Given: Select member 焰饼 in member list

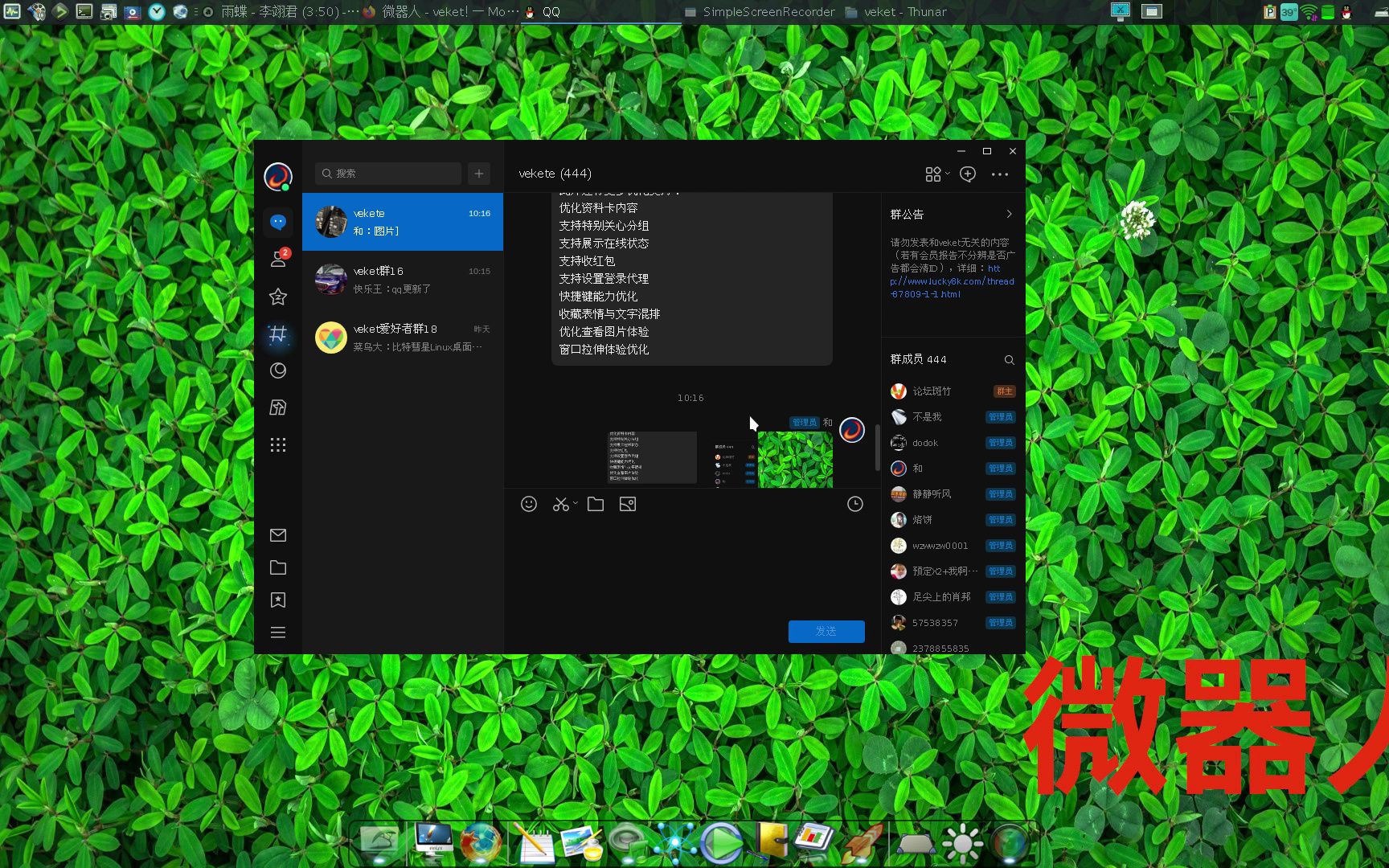Looking at the screenshot, I should point(953,520).
